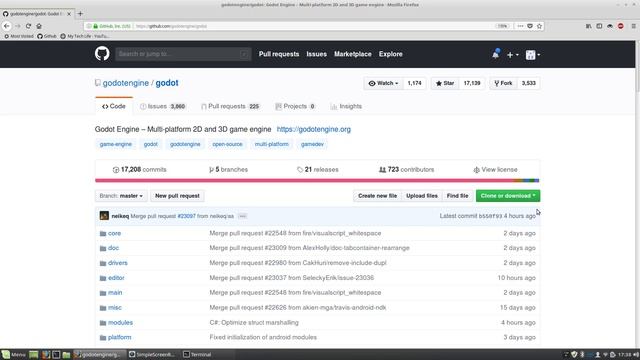The image size is (640, 360).
Task: Open Pull requests in GitHub header
Action: (279, 54)
